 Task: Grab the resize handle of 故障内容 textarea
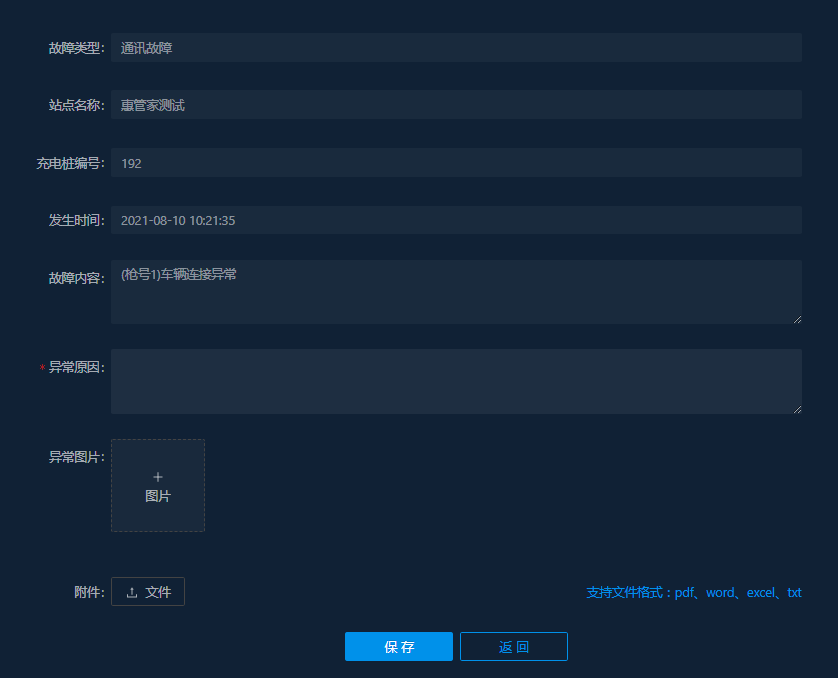tap(797, 319)
